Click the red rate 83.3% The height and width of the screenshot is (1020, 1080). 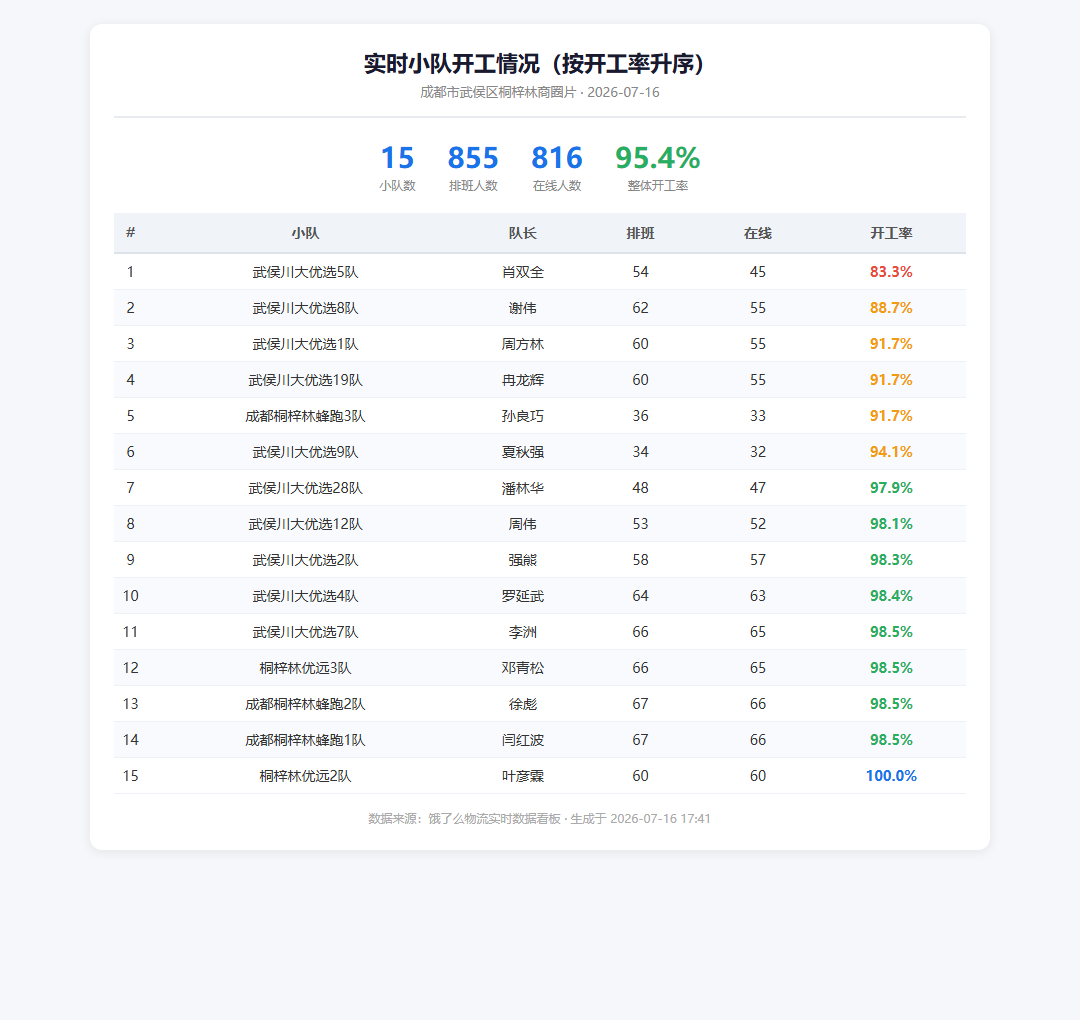tap(891, 272)
